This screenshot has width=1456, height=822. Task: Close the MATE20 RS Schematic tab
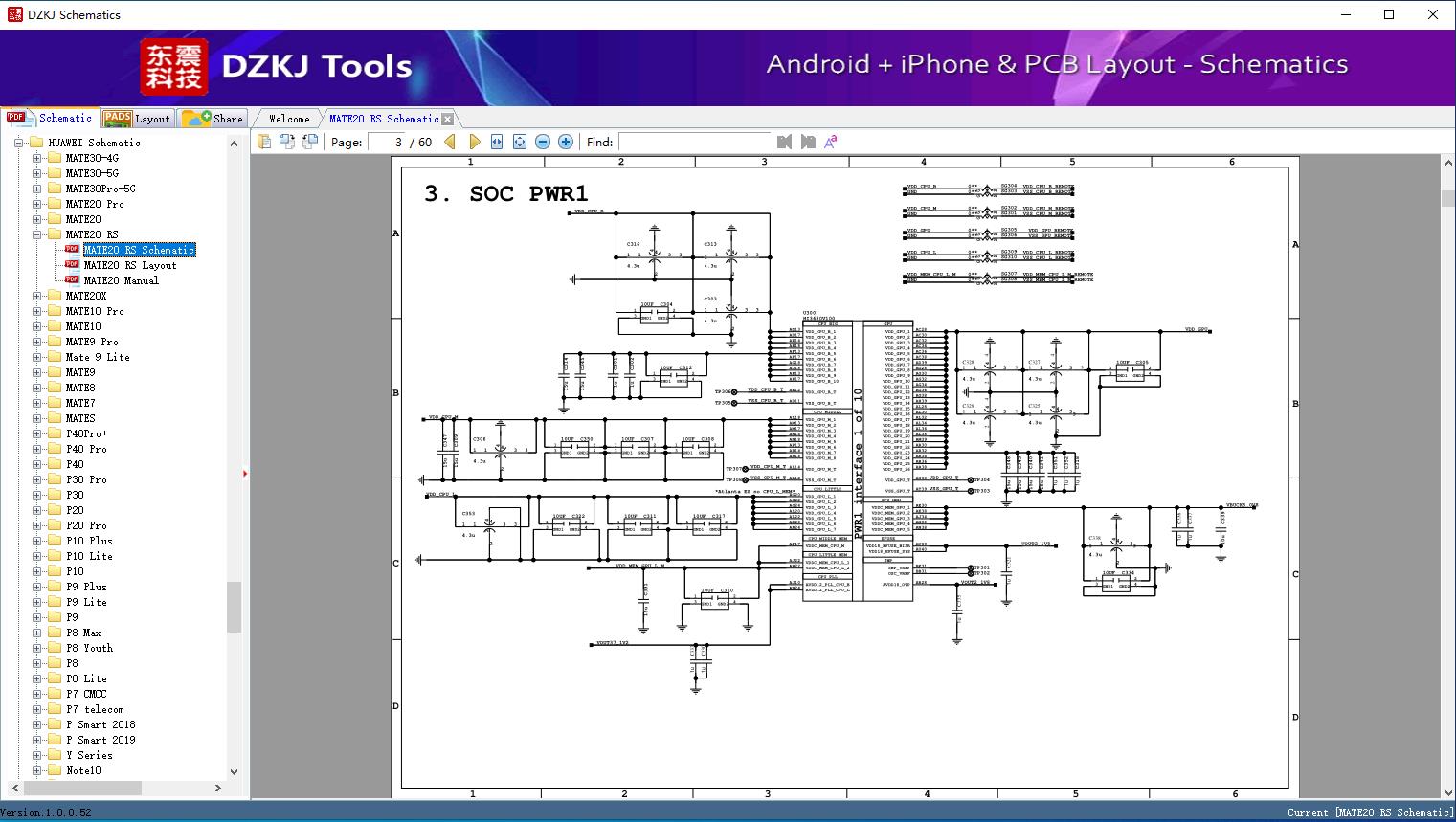click(447, 120)
